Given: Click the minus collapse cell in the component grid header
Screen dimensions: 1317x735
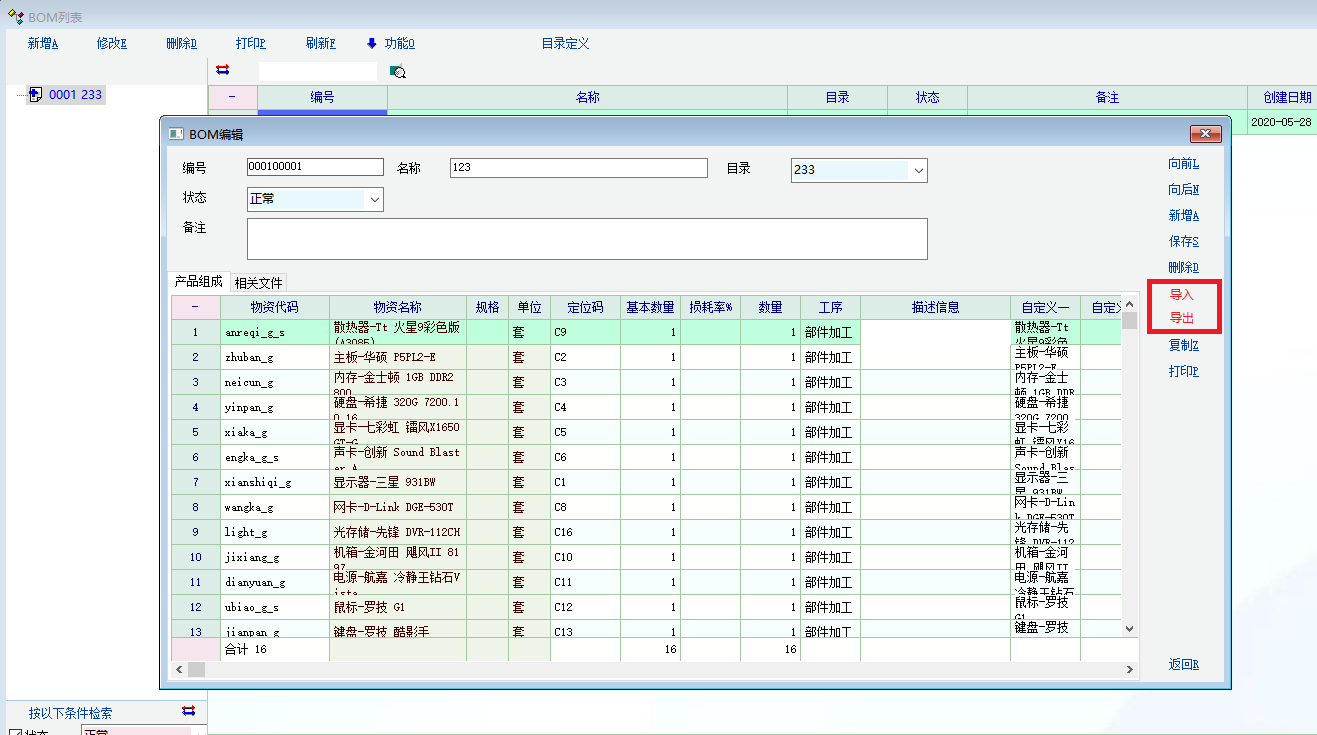Looking at the screenshot, I should click(195, 307).
